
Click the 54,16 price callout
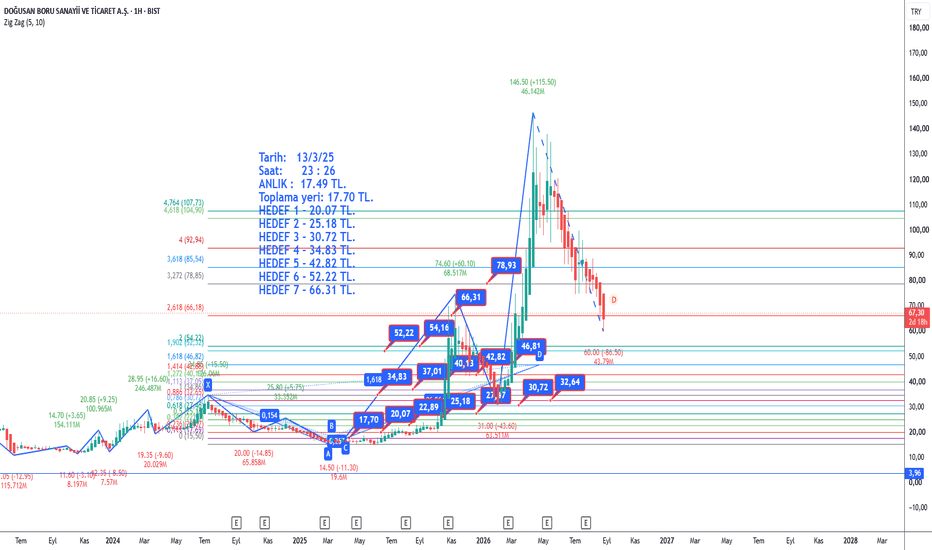coord(439,328)
